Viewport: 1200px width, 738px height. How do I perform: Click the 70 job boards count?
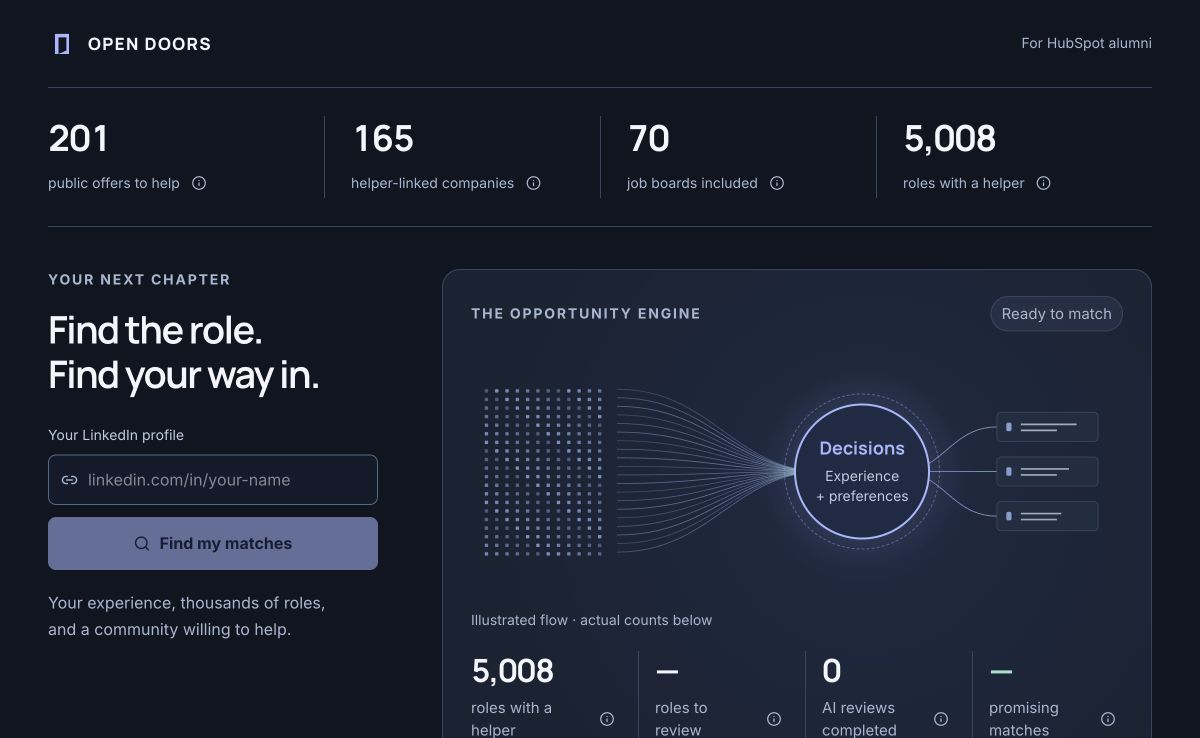pos(649,138)
